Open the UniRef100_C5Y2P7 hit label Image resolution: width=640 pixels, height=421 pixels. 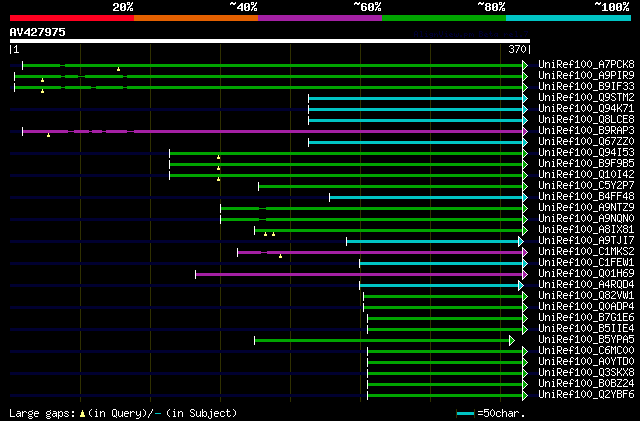(586, 186)
